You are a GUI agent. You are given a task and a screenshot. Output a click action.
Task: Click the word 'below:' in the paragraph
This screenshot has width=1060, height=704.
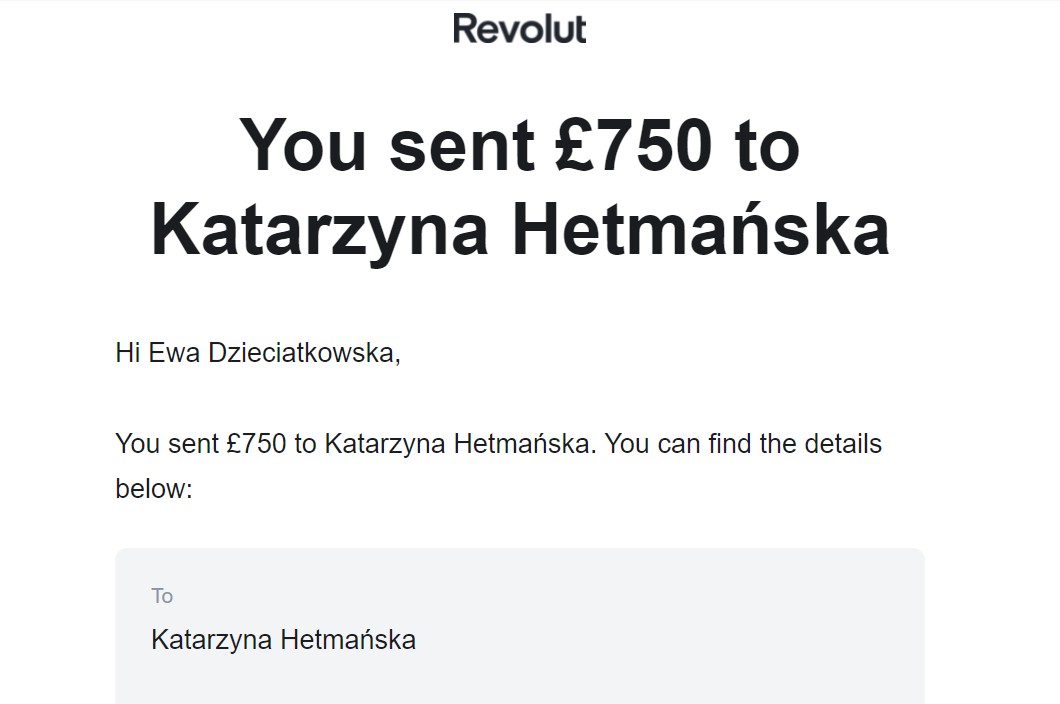[x=154, y=488]
